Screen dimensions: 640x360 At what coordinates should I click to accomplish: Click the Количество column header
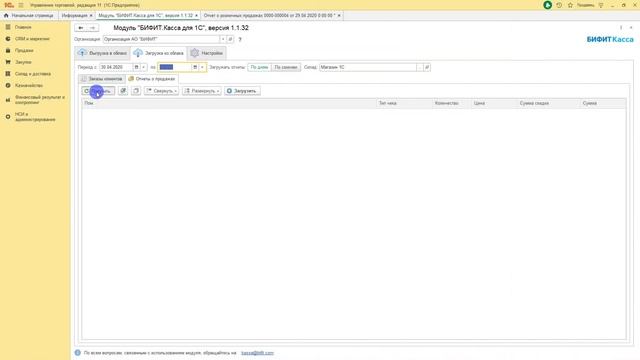click(x=452, y=103)
